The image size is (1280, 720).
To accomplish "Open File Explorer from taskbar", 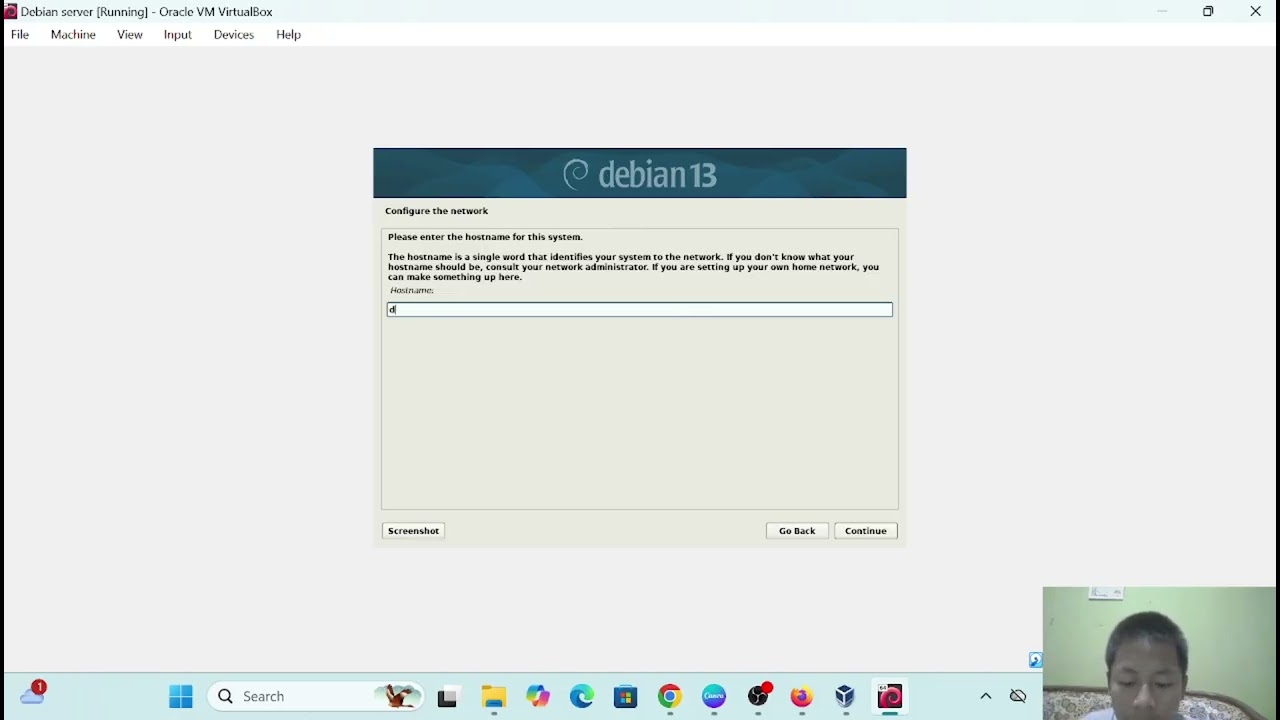I will (494, 696).
